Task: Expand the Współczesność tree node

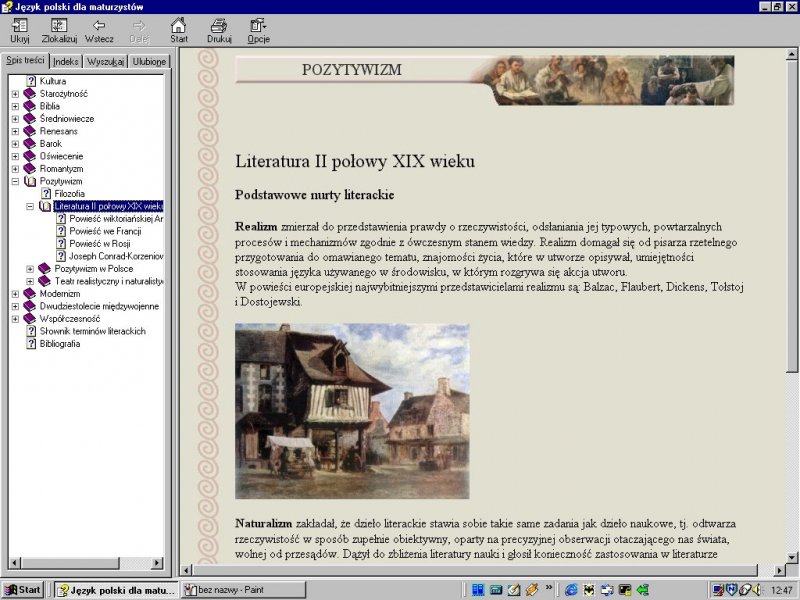Action: pos(15,319)
